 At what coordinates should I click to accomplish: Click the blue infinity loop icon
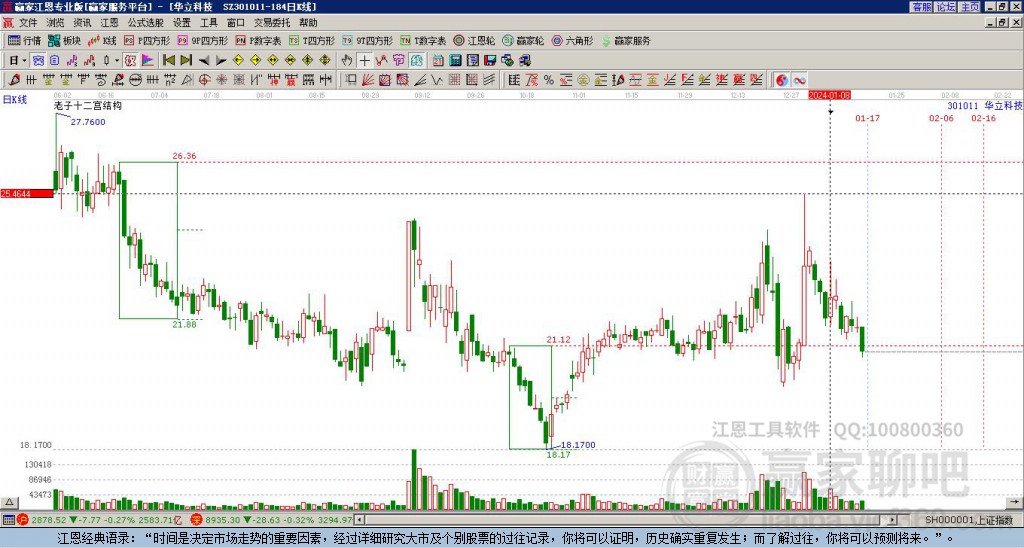click(799, 80)
